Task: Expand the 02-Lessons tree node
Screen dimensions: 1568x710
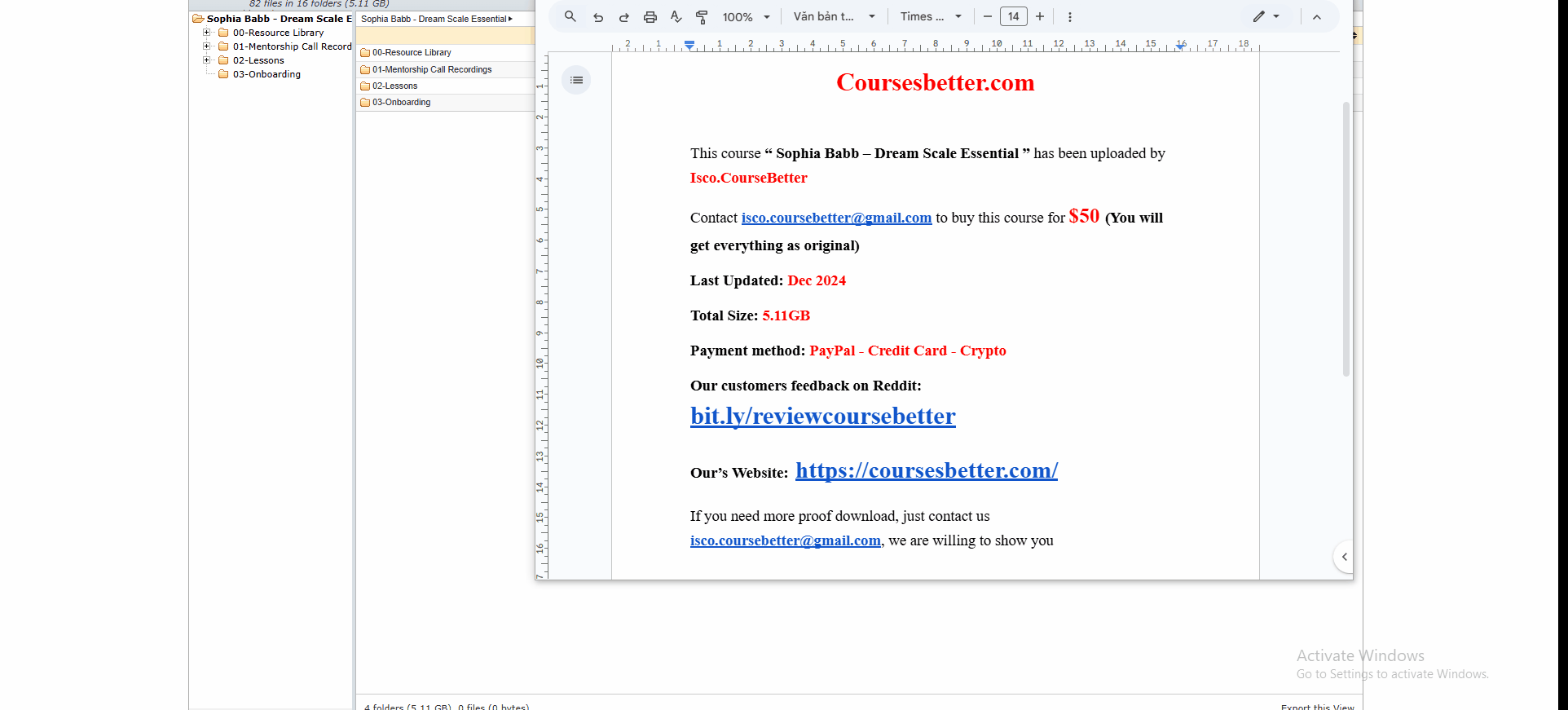Action: point(207,60)
